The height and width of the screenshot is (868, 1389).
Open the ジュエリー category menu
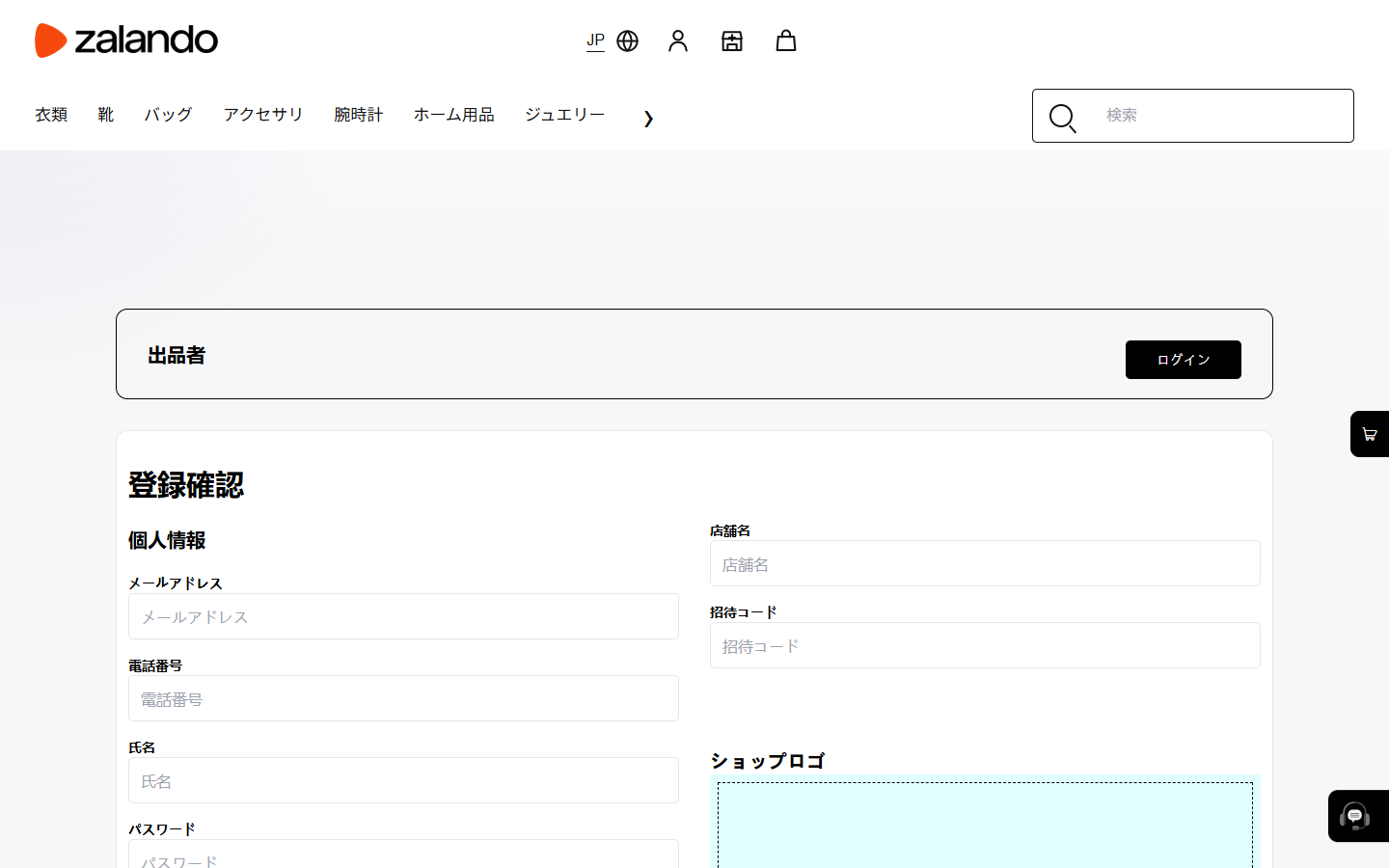pos(565,115)
